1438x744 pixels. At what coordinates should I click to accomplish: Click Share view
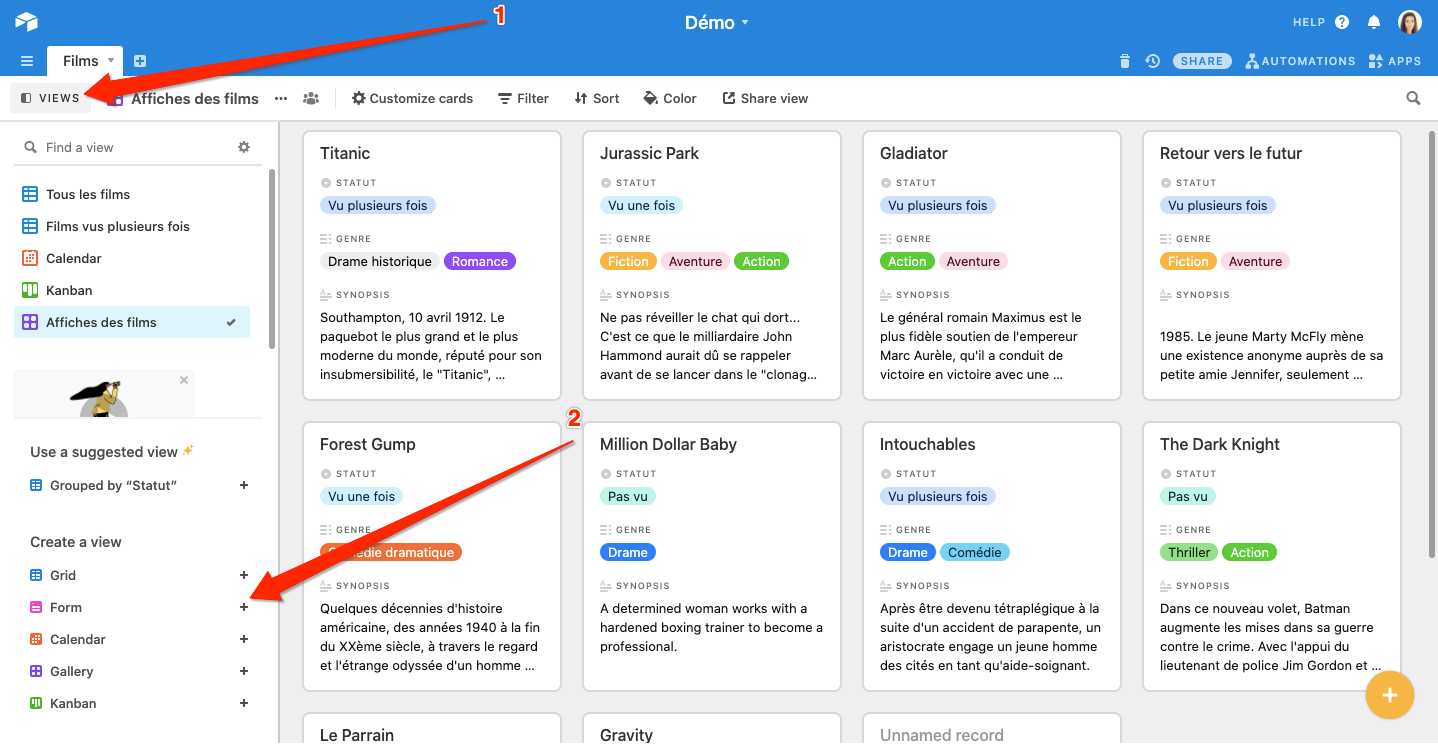(765, 98)
